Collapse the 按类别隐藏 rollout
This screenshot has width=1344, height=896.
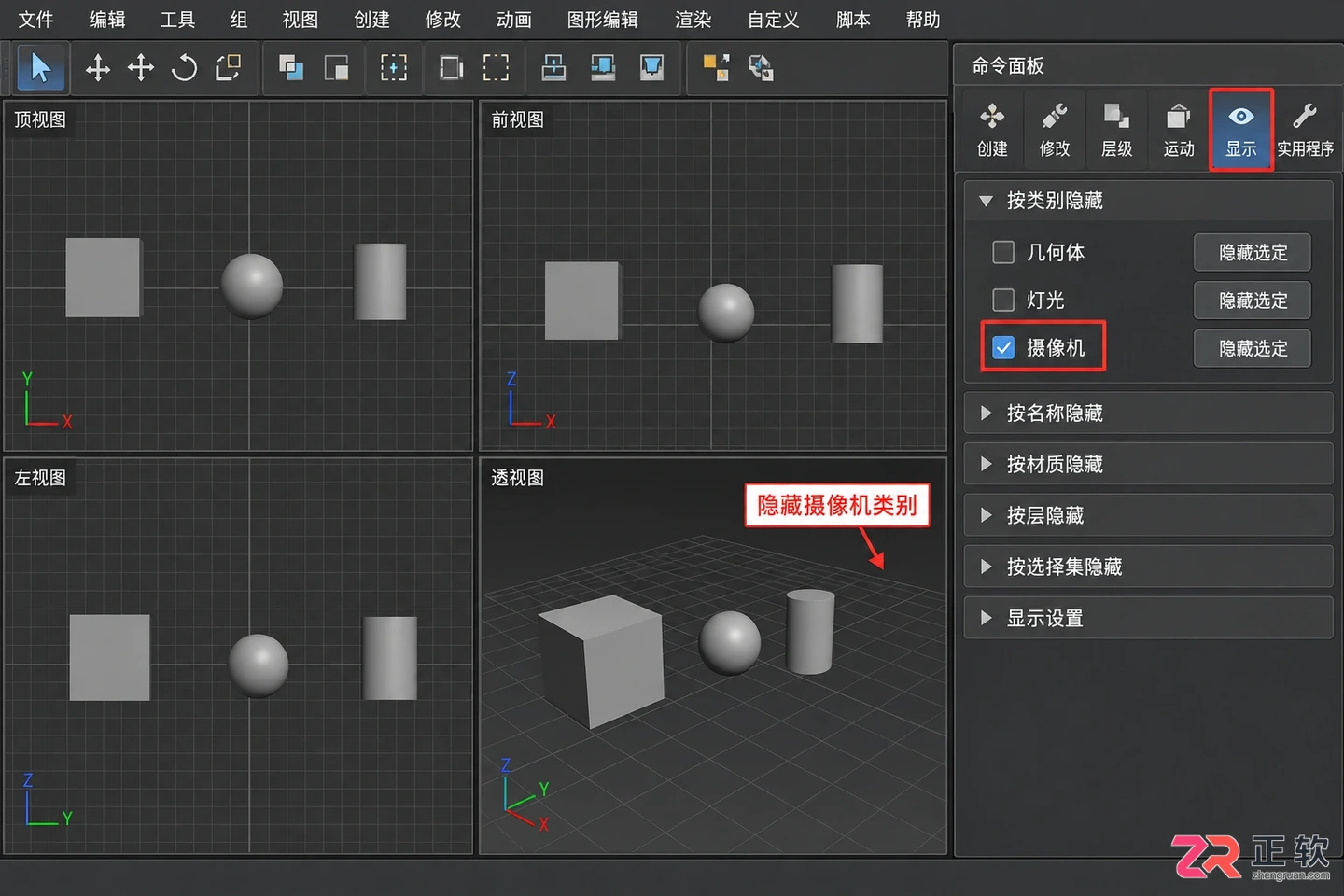pyautogui.click(x=1148, y=201)
